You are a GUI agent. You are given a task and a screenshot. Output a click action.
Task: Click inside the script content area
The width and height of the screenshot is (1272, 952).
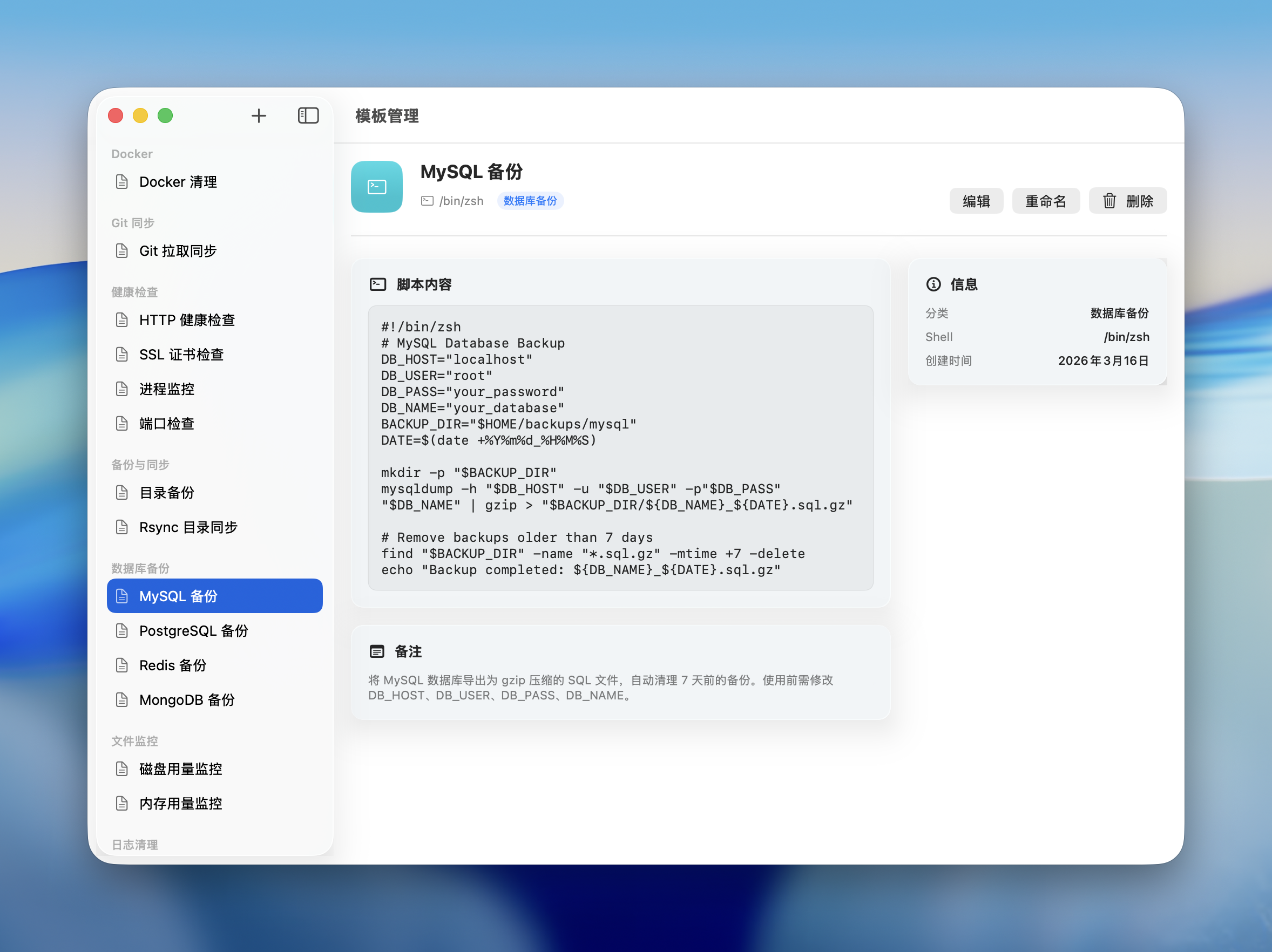tap(620, 448)
